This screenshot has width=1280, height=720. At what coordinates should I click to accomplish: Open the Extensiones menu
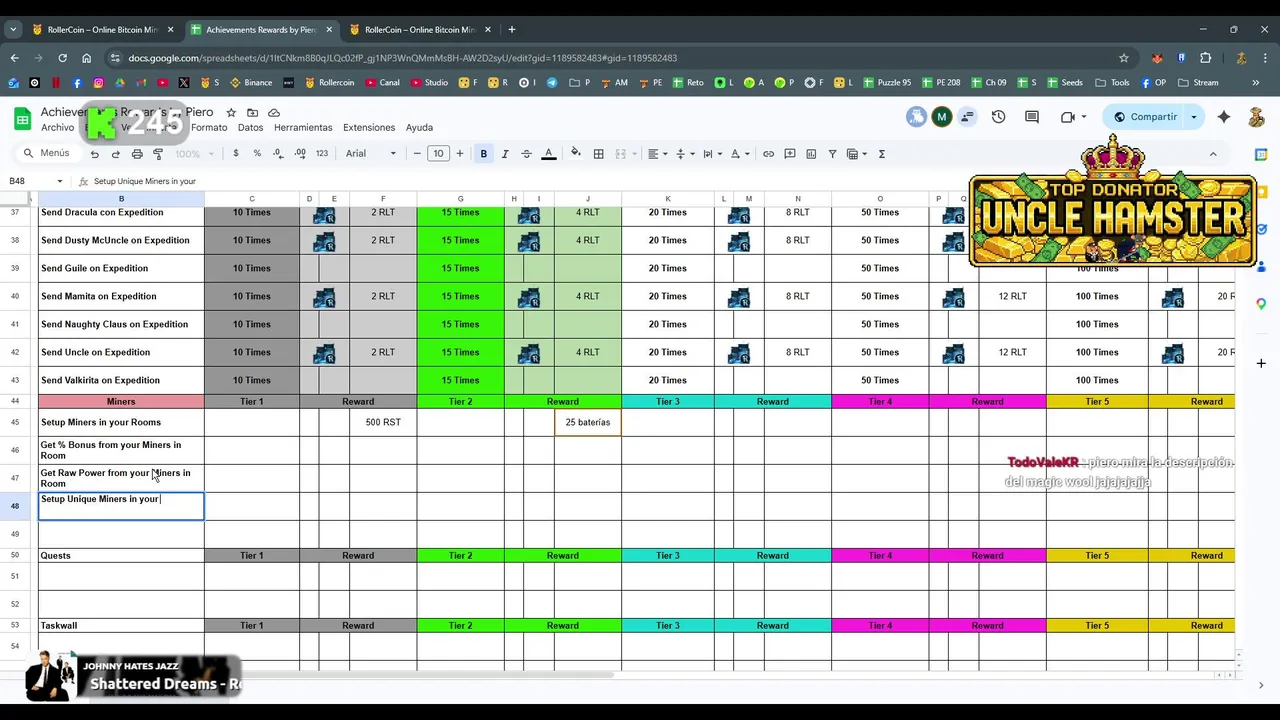point(369,128)
